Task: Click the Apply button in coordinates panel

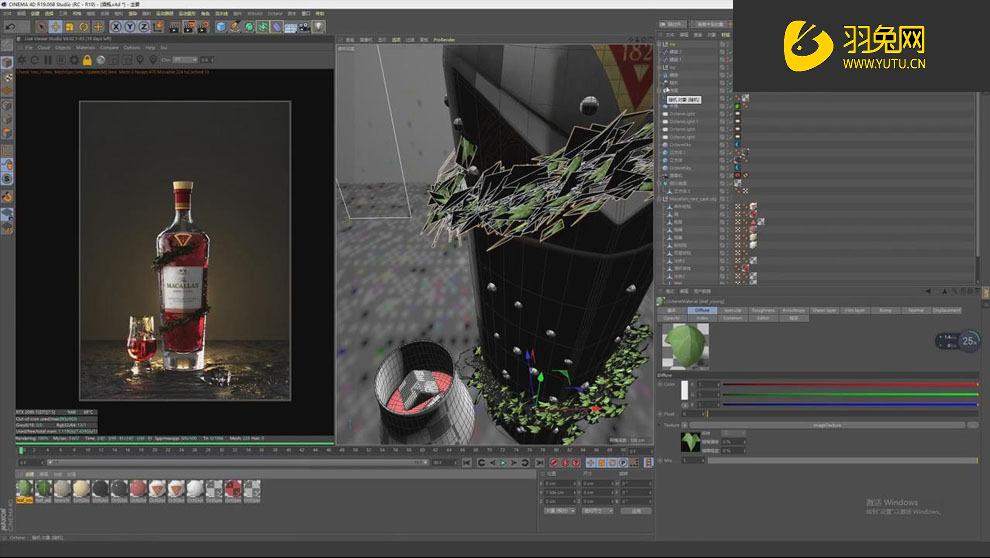Action: point(636,511)
